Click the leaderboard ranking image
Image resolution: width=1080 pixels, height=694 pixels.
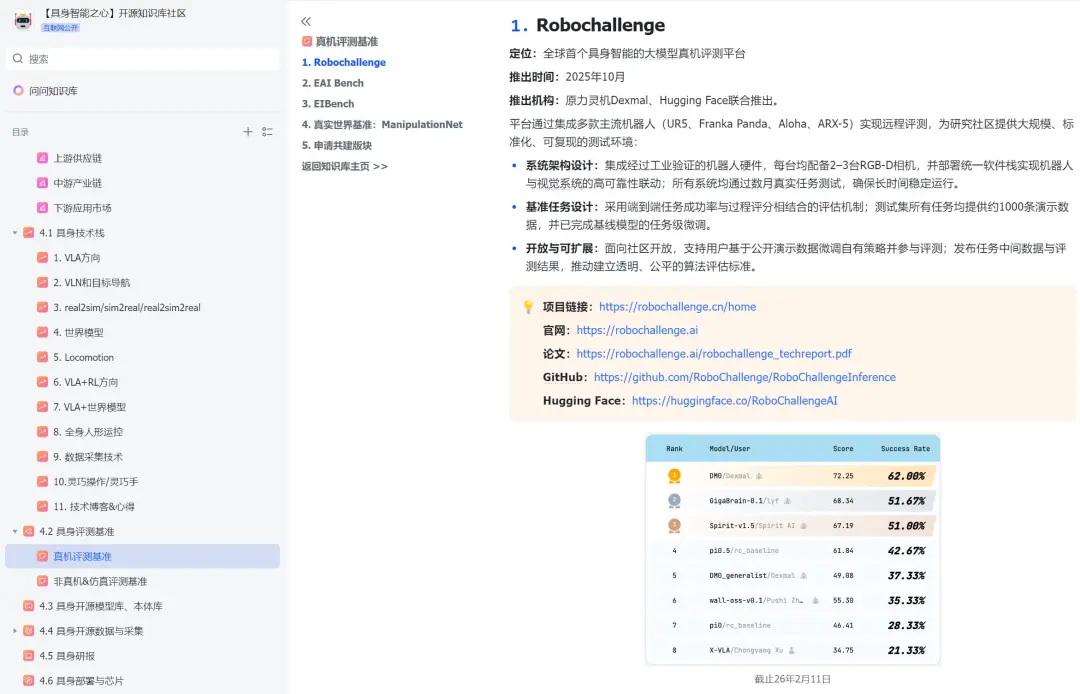(793, 549)
